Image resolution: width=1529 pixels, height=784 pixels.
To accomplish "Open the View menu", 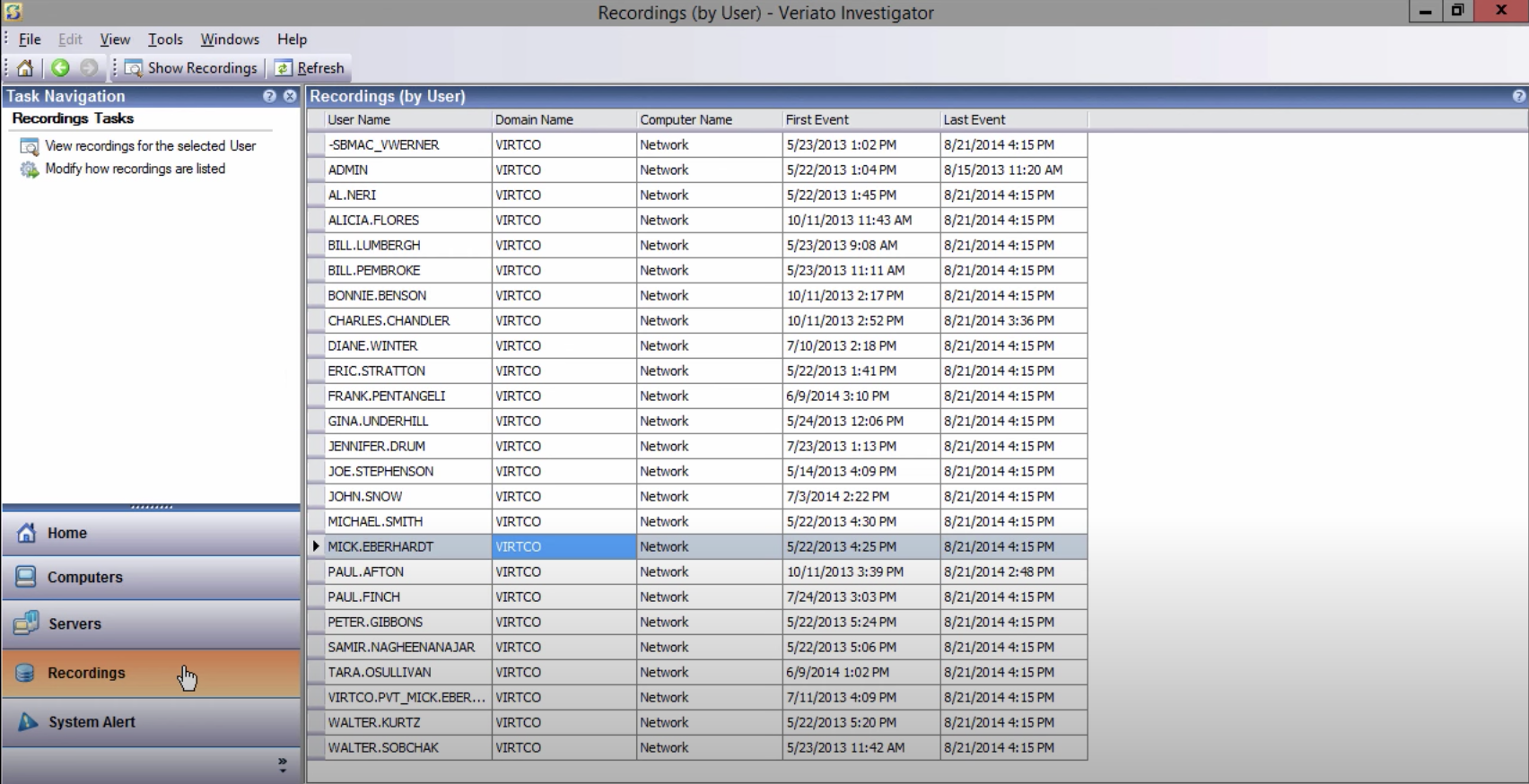I will pos(115,39).
